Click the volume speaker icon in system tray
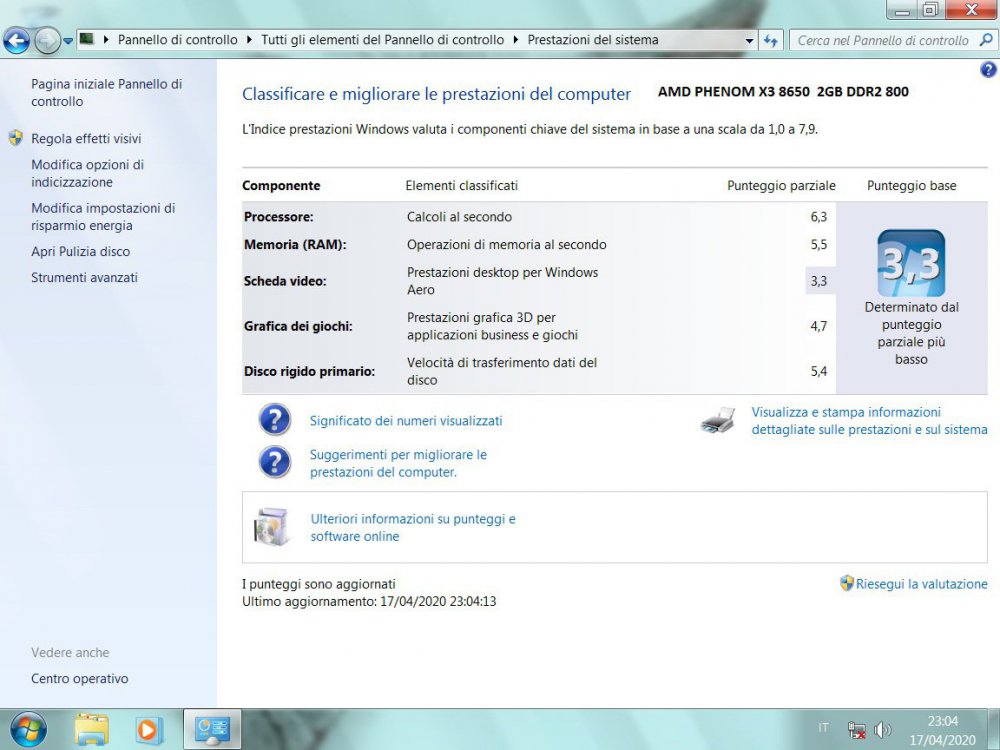This screenshot has width=1000, height=750. point(883,728)
